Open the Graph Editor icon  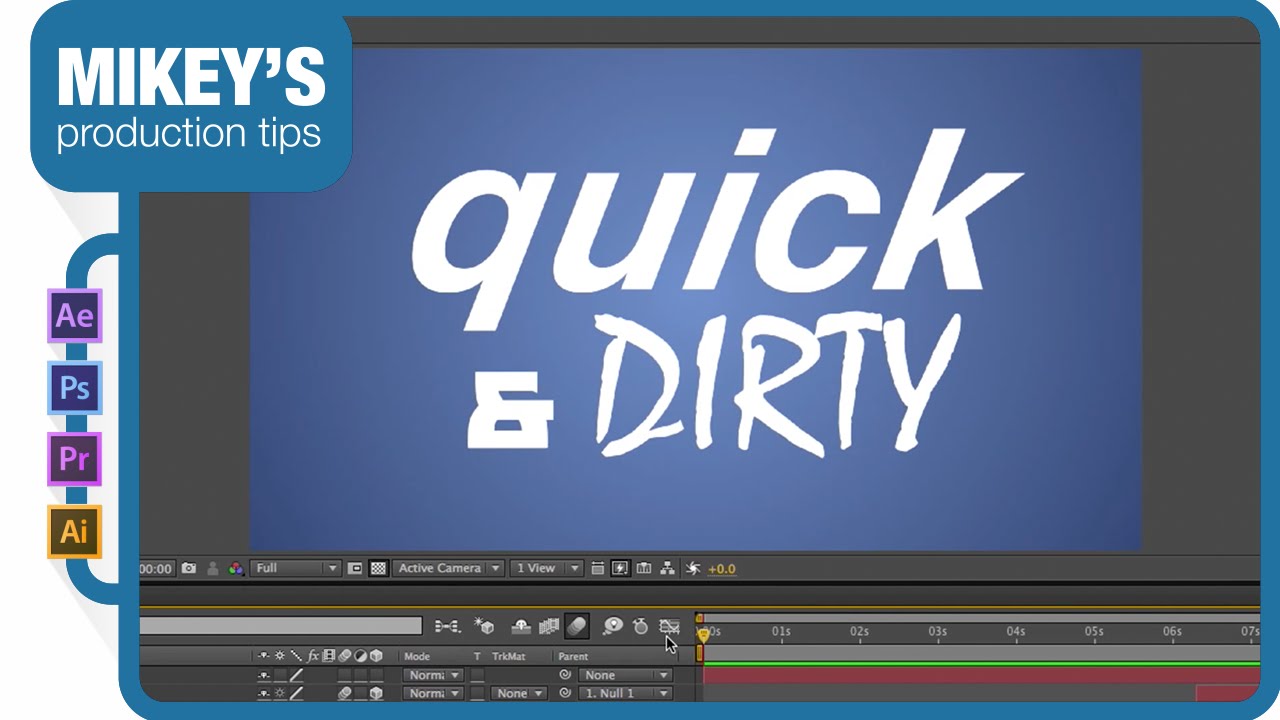[670, 627]
